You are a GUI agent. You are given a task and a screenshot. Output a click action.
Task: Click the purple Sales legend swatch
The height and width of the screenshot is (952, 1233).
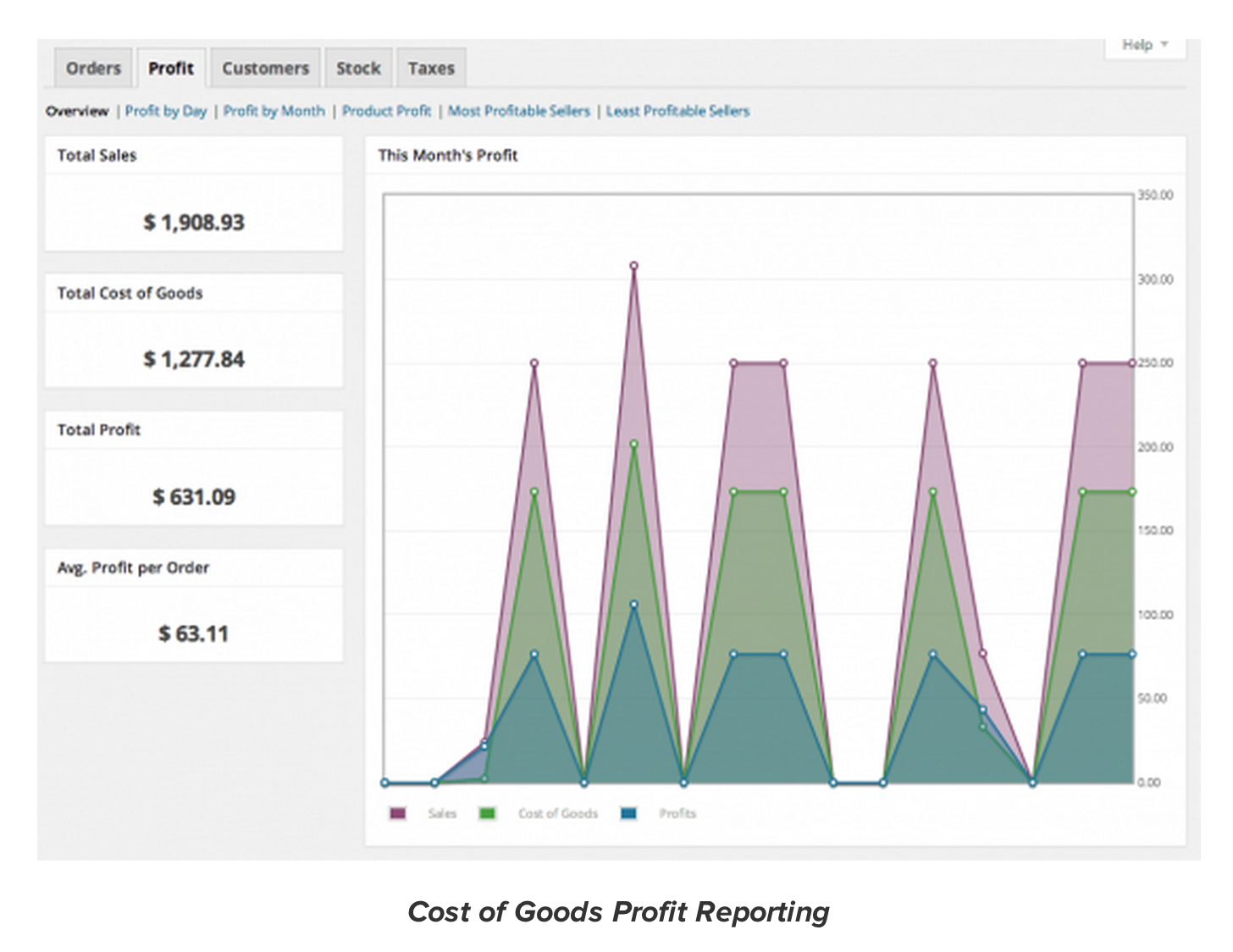397,813
